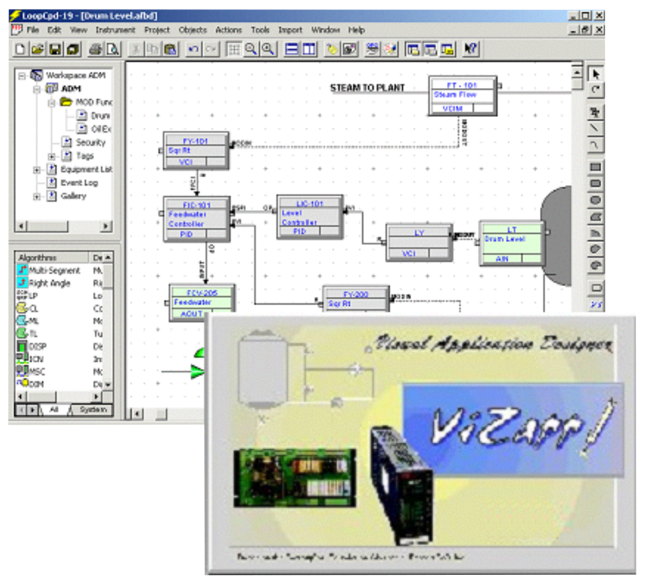
Task: Select the LT Drum Level block
Action: [512, 244]
